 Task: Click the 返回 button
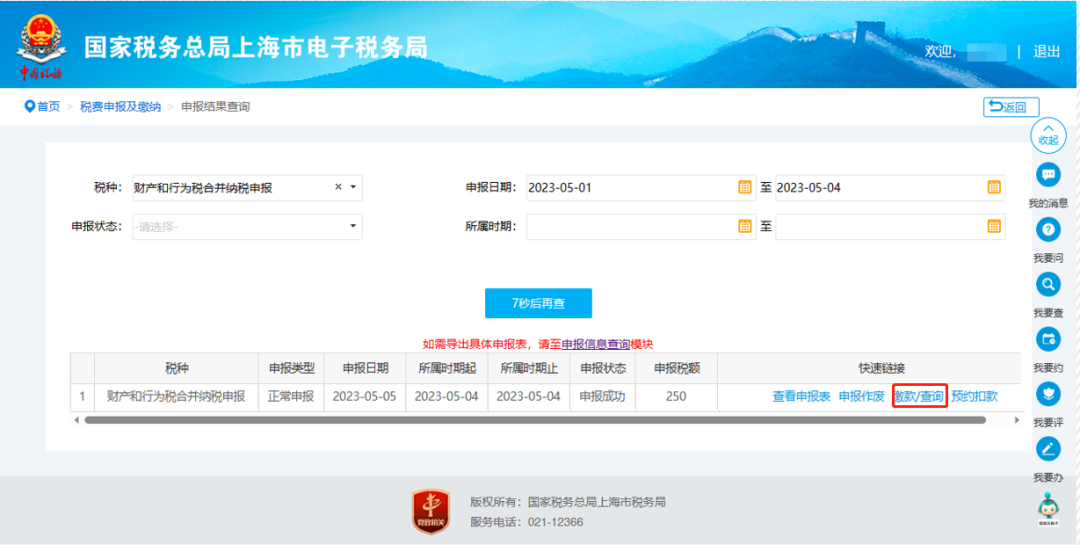point(1011,107)
